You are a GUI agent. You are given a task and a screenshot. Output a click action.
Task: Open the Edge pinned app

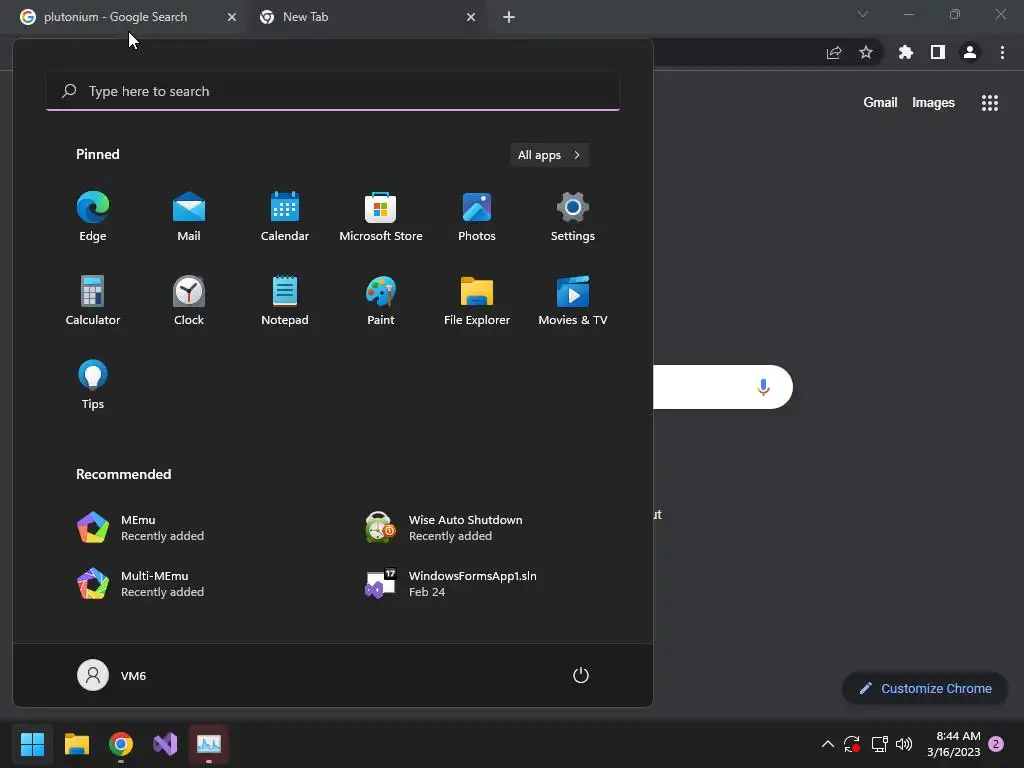point(93,217)
